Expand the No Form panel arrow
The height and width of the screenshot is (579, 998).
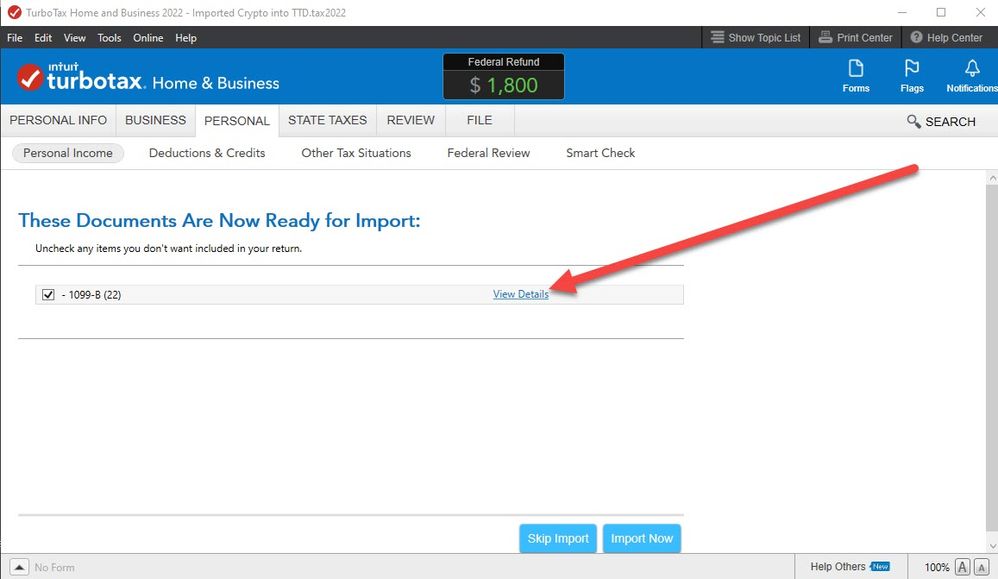[19, 567]
